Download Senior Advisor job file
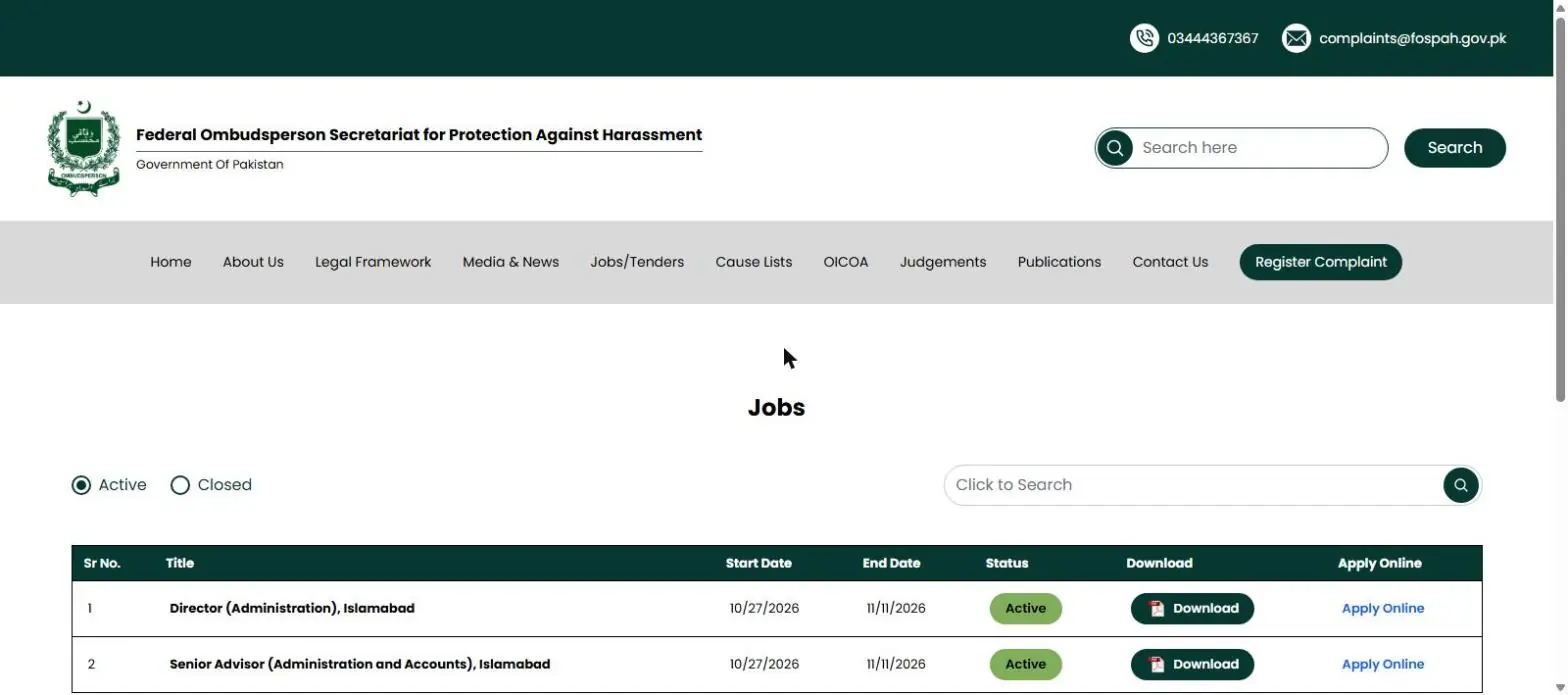1568x695 pixels. coord(1192,665)
